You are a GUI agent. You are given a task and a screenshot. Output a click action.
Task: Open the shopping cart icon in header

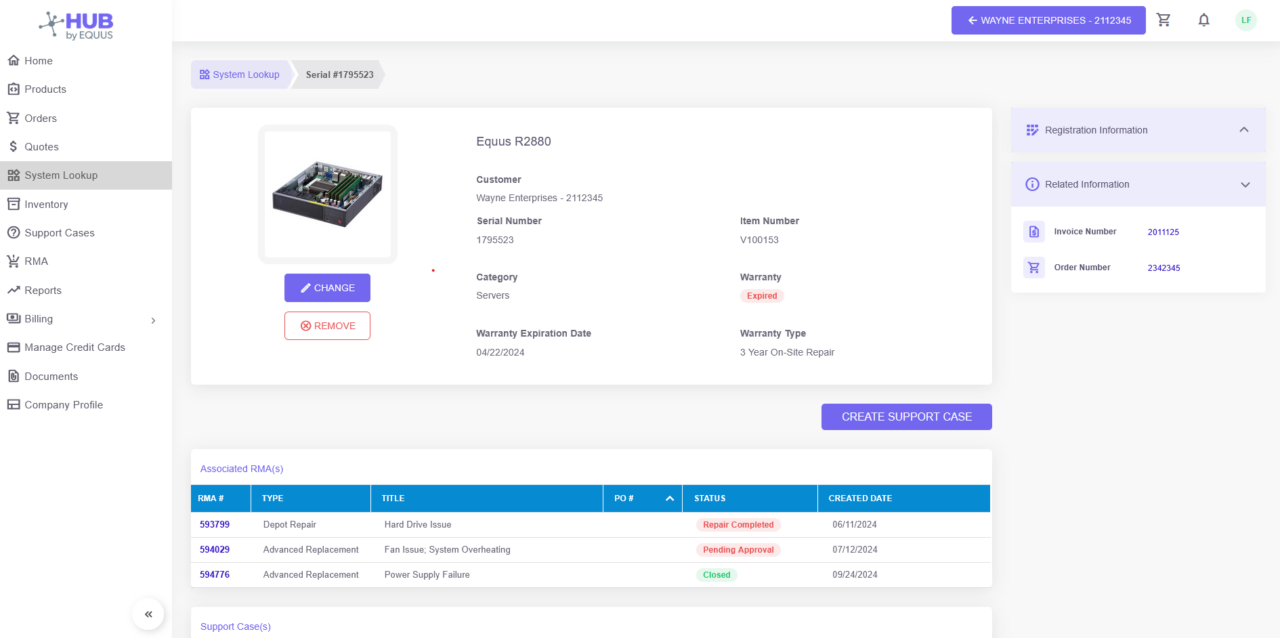(x=1163, y=20)
